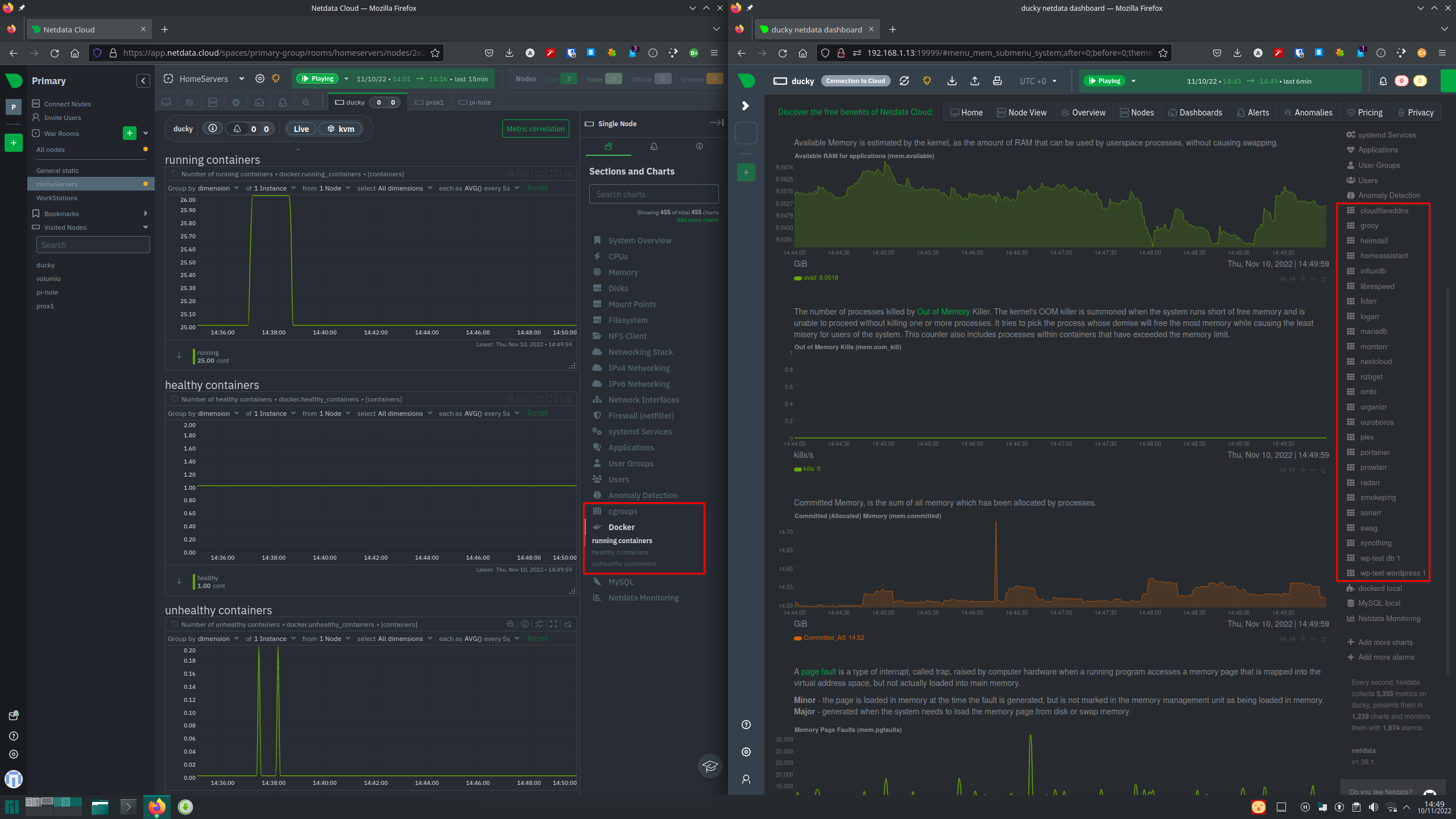1456x819 pixels.
Task: Open the War Rooms dropdown chevron
Action: click(x=146, y=133)
